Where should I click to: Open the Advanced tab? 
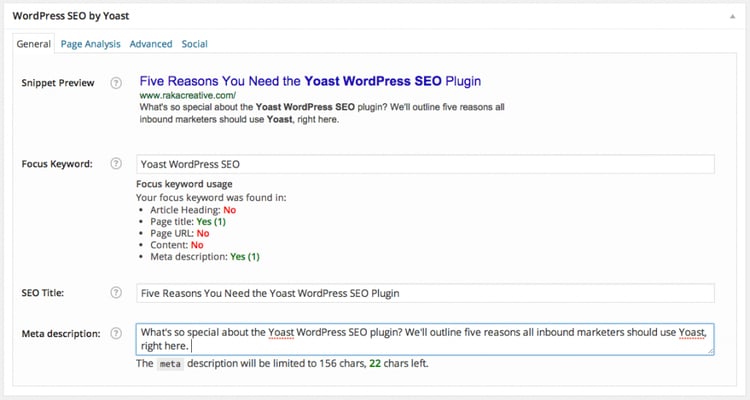tap(151, 44)
